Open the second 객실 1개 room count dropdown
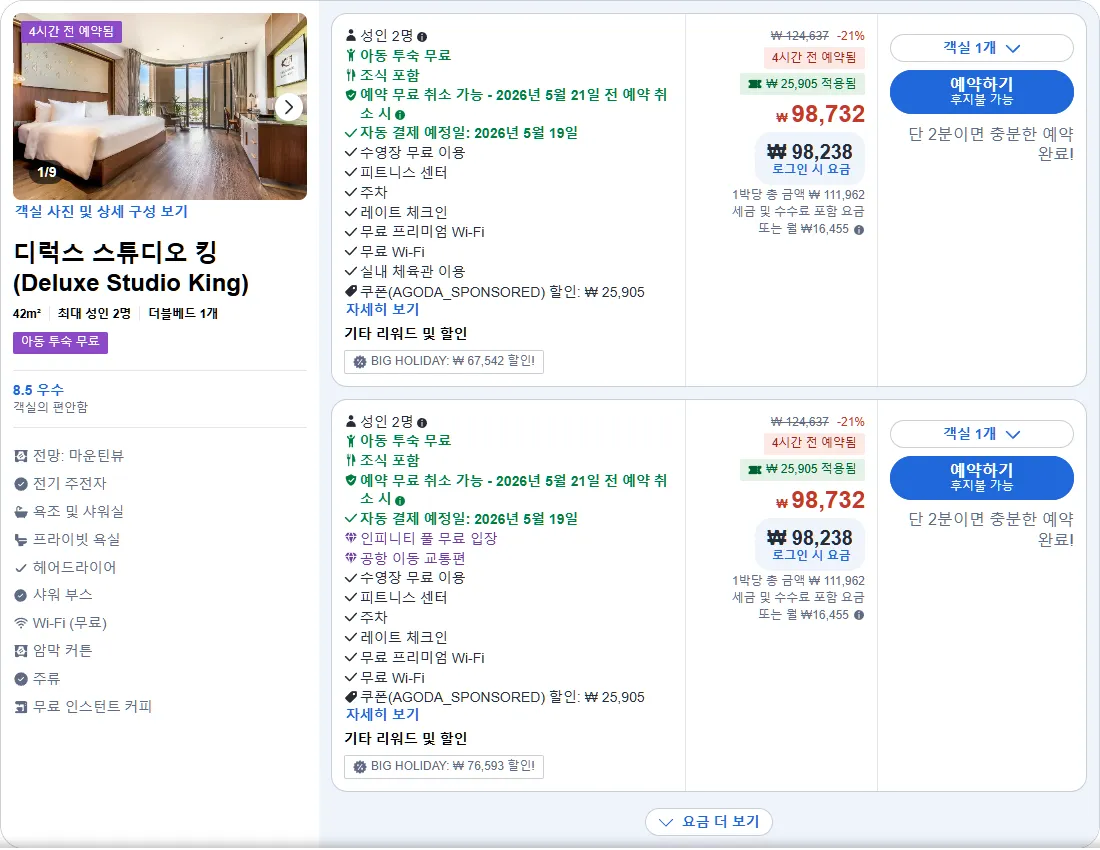 [981, 434]
